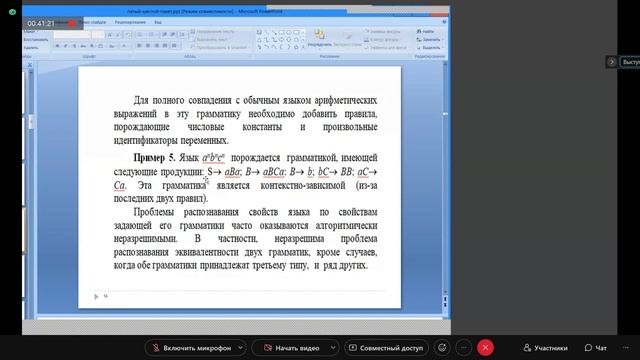Open the Показ слайдов ribbon tab
The width and height of the screenshot is (640, 360).
[x=93, y=22]
